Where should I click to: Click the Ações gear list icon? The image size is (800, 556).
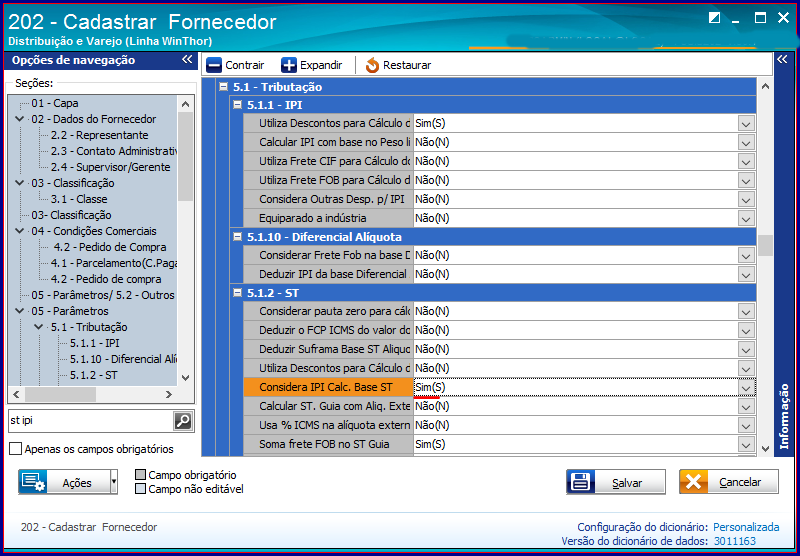tap(34, 482)
